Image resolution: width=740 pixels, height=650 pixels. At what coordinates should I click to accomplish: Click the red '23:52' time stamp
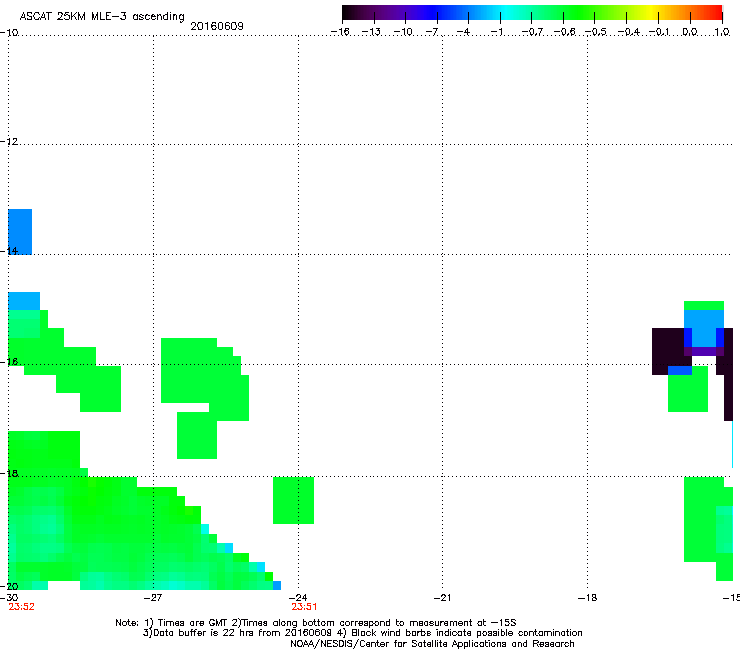coord(21,607)
